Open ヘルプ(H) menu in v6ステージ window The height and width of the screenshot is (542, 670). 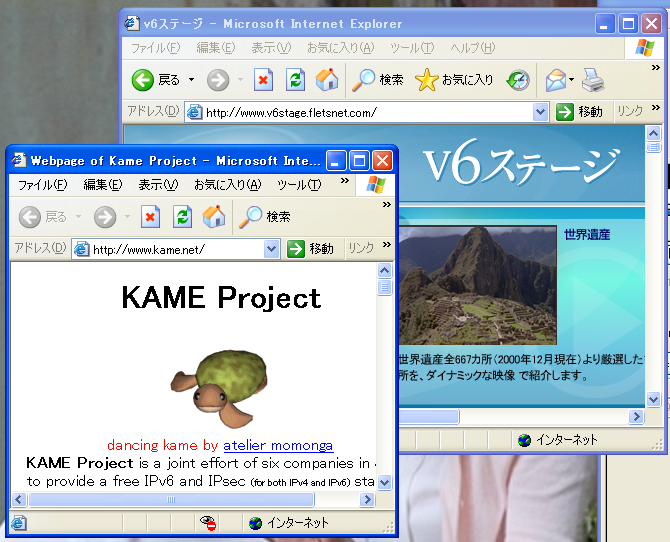point(473,48)
